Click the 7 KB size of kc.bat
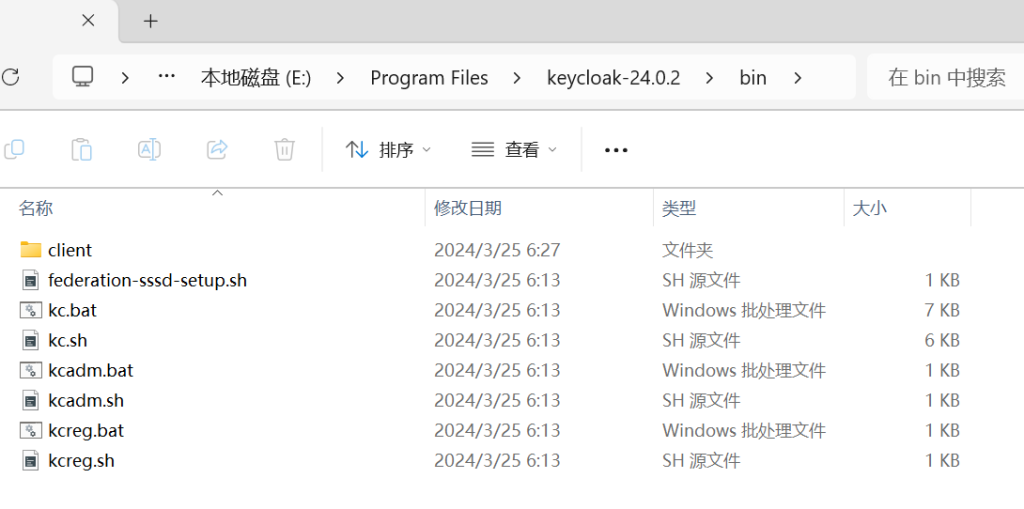Viewport: 1024px width, 509px height. coord(942,310)
